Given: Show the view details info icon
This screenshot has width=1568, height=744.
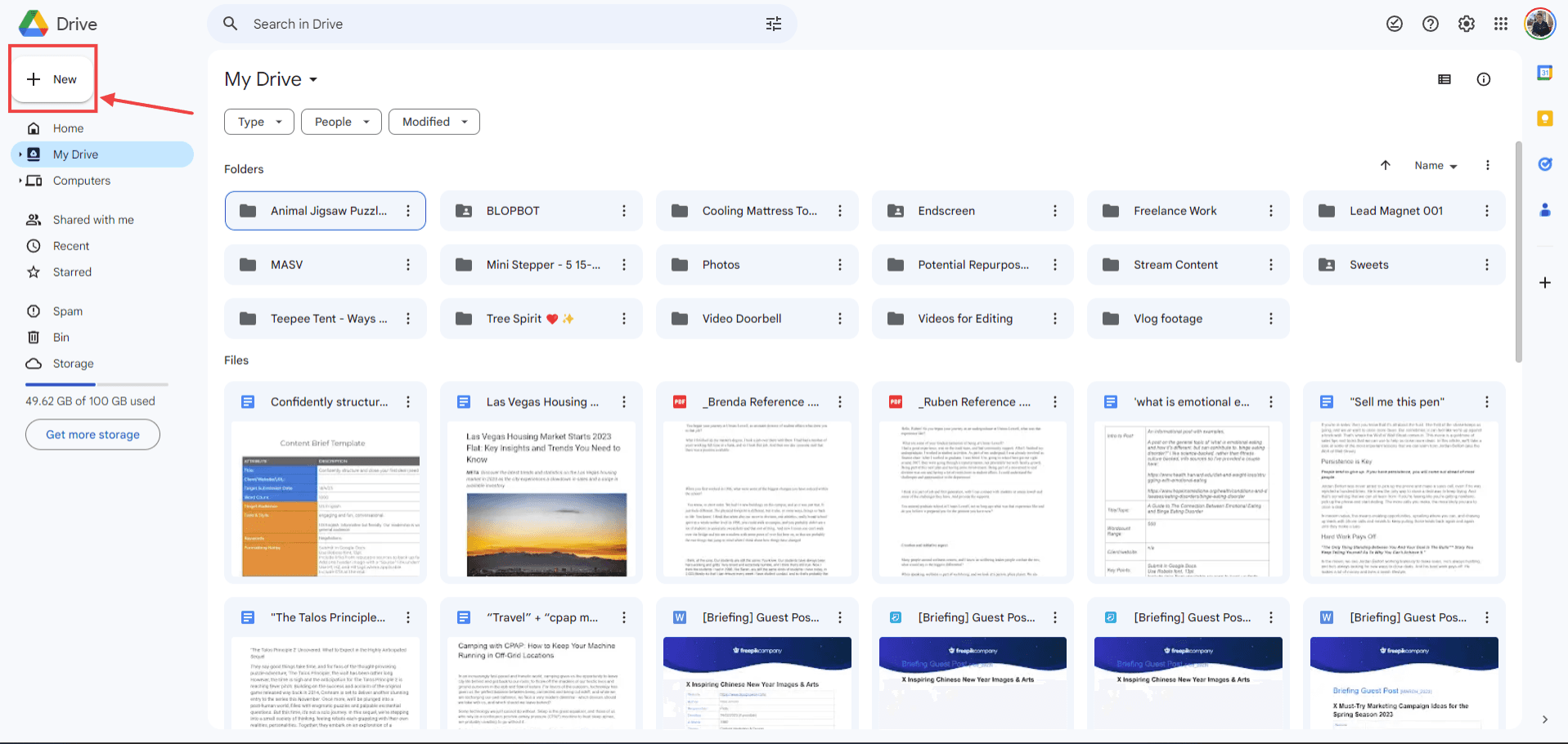Looking at the screenshot, I should coord(1484,79).
